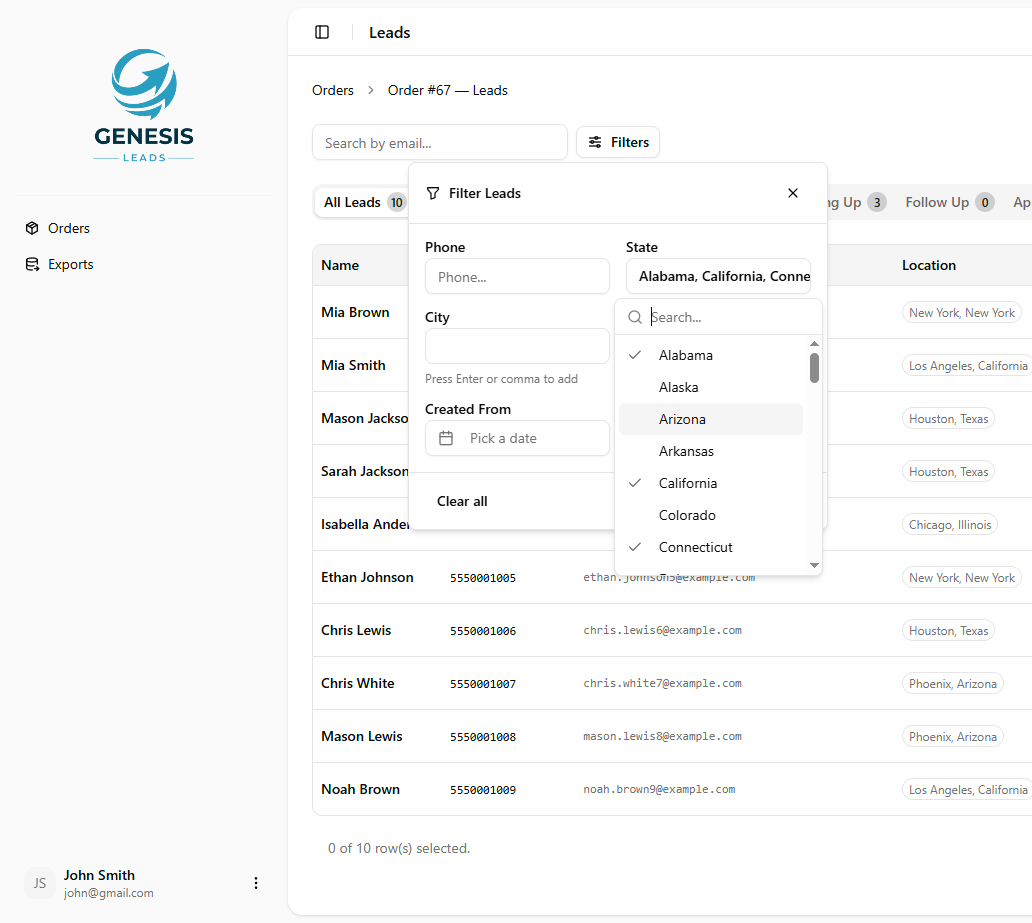Click Mia Brown's New York location badge
Image resolution: width=1032 pixels, height=923 pixels.
(962, 313)
